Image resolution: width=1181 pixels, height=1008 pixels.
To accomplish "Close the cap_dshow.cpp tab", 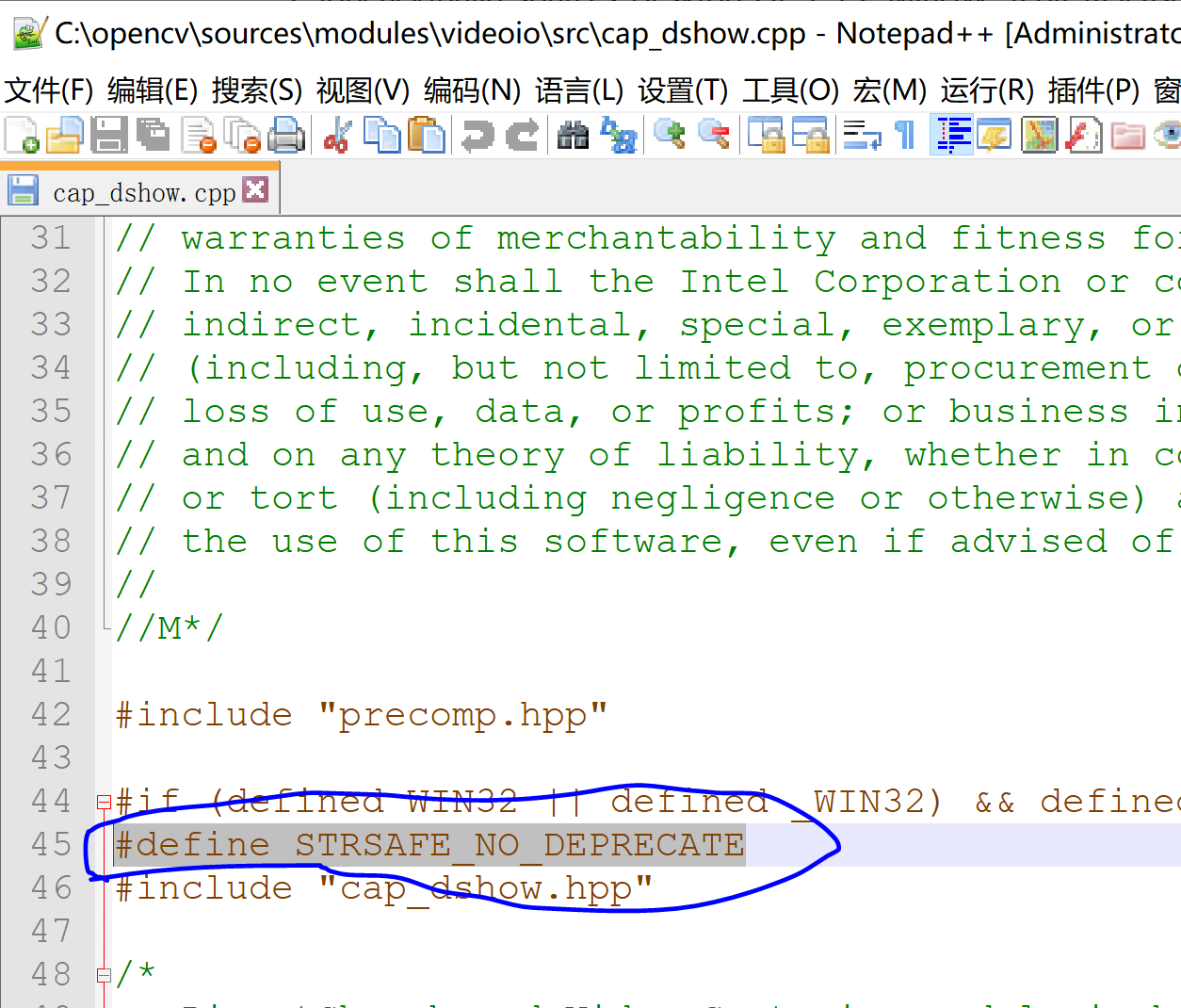I will [x=255, y=190].
